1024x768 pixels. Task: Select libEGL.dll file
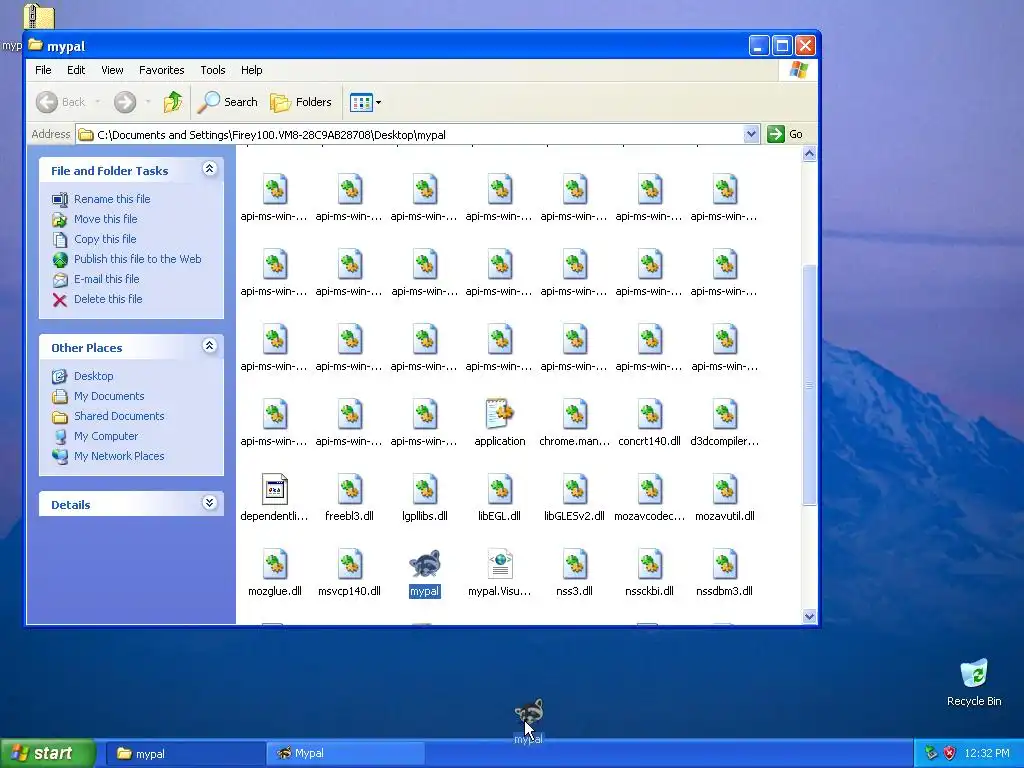500,497
